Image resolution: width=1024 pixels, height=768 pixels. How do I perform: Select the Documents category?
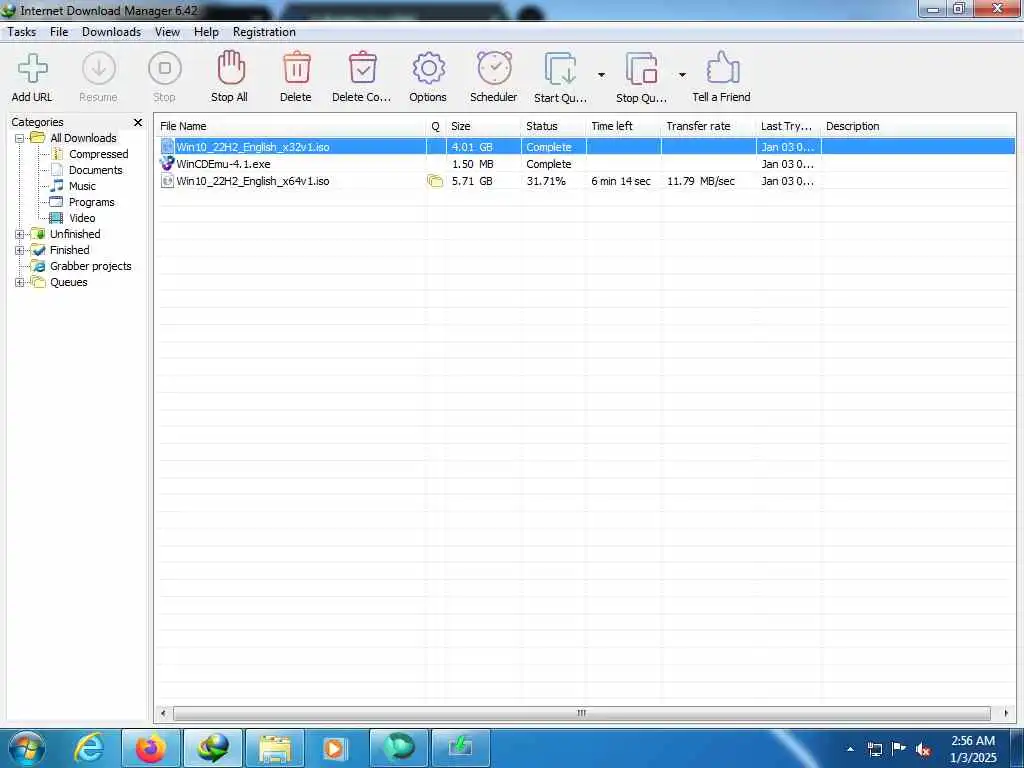[x=95, y=170]
